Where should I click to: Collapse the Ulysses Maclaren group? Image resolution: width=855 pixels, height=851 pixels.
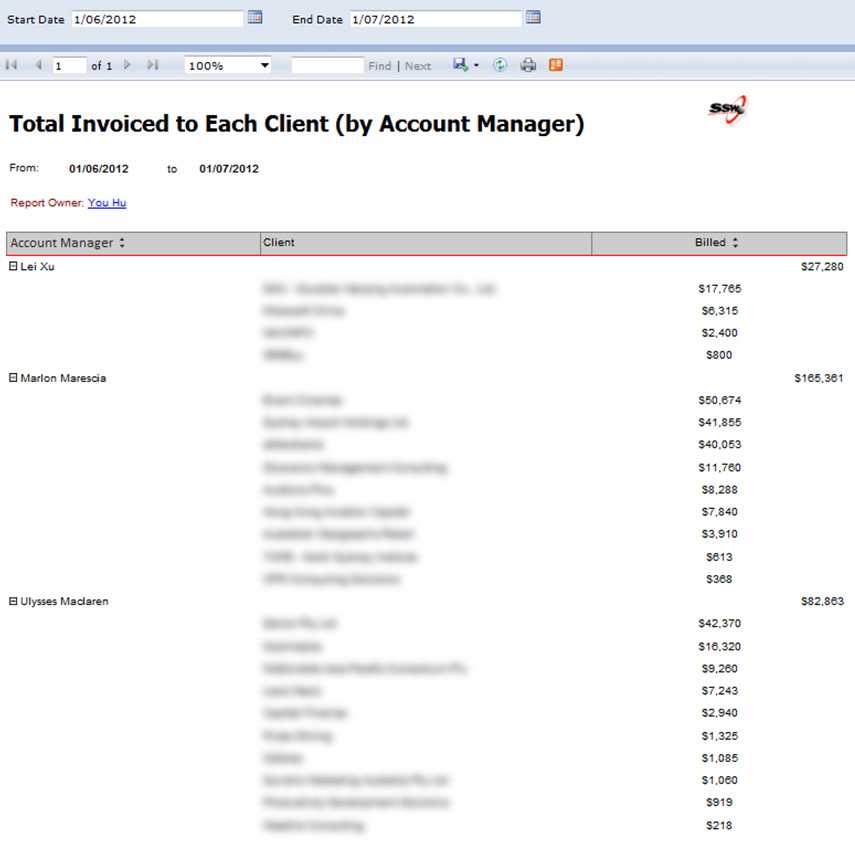point(14,601)
